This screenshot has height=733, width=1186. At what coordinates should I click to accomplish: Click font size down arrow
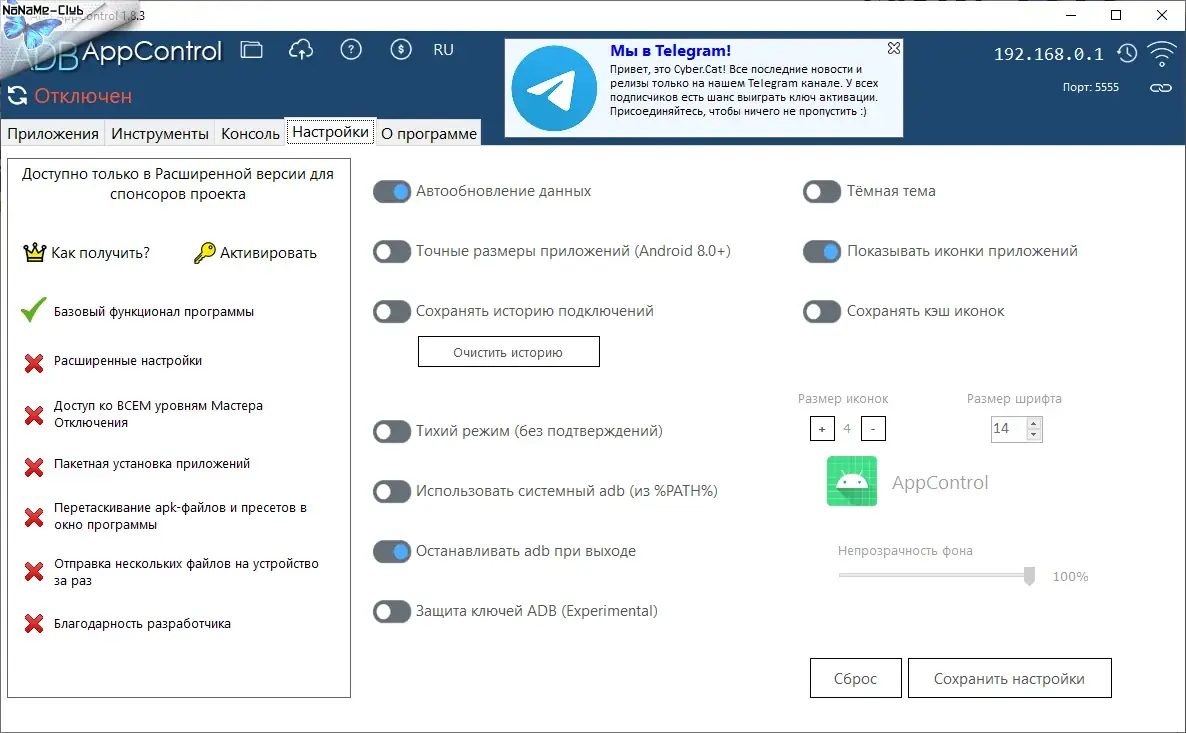[1033, 435]
